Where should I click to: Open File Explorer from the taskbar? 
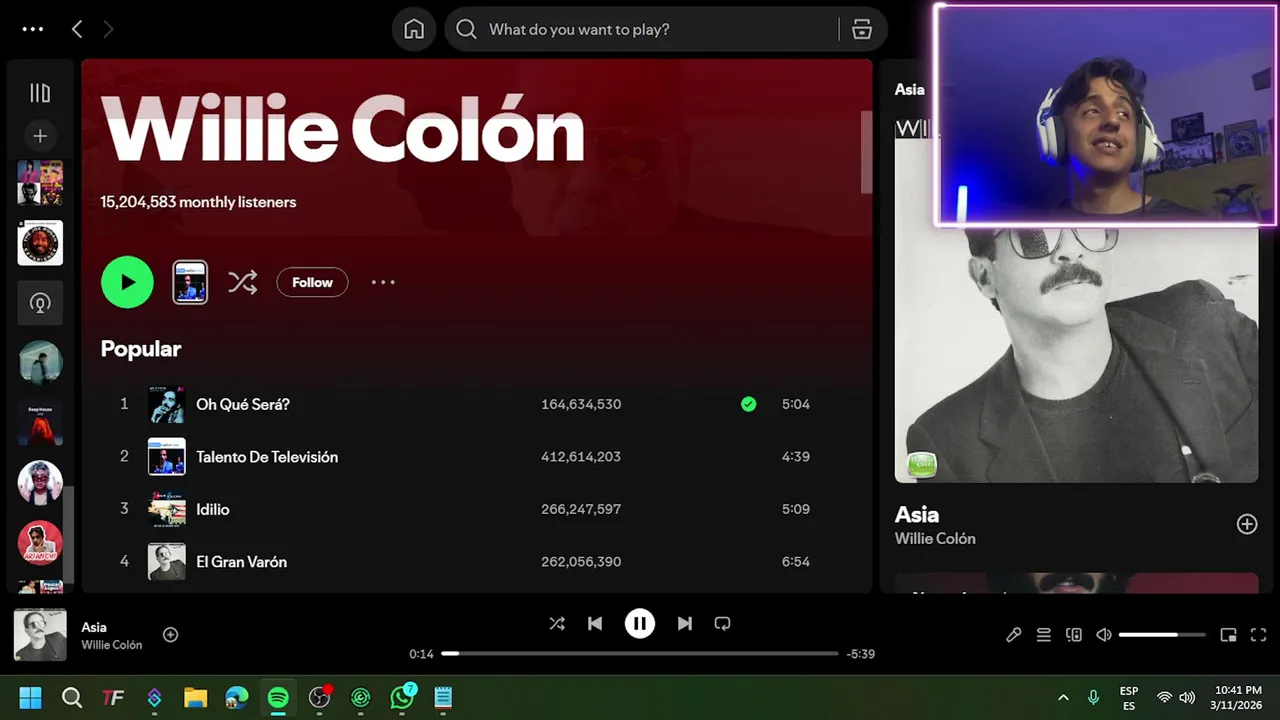click(x=195, y=698)
